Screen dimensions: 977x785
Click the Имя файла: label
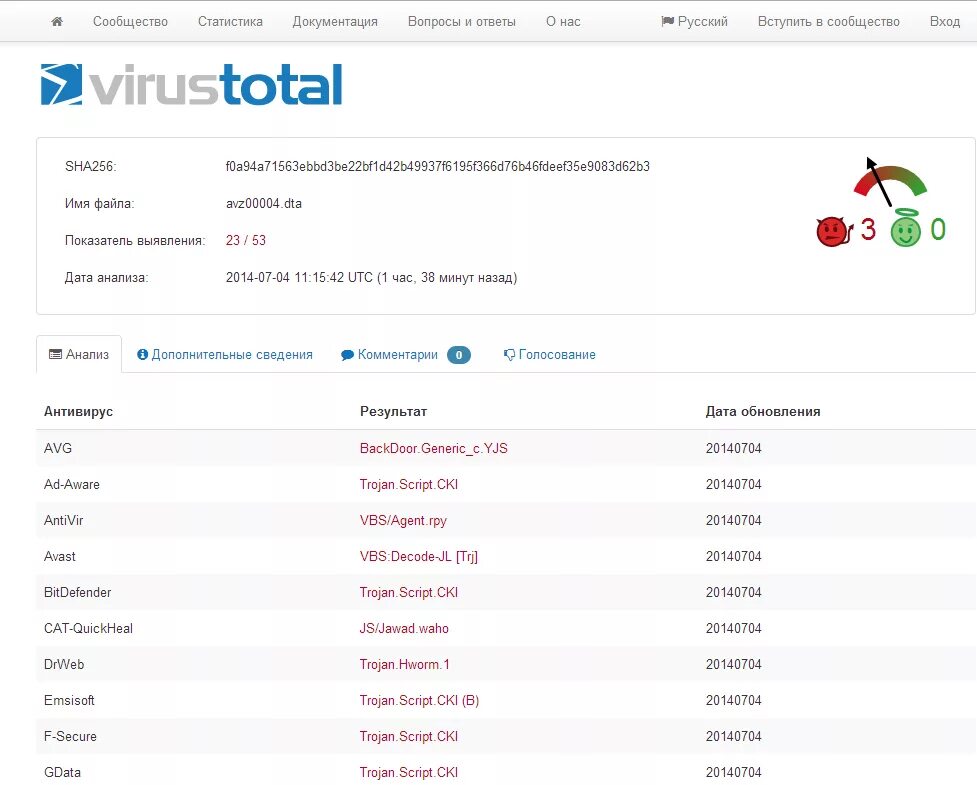pyautogui.click(x=100, y=203)
